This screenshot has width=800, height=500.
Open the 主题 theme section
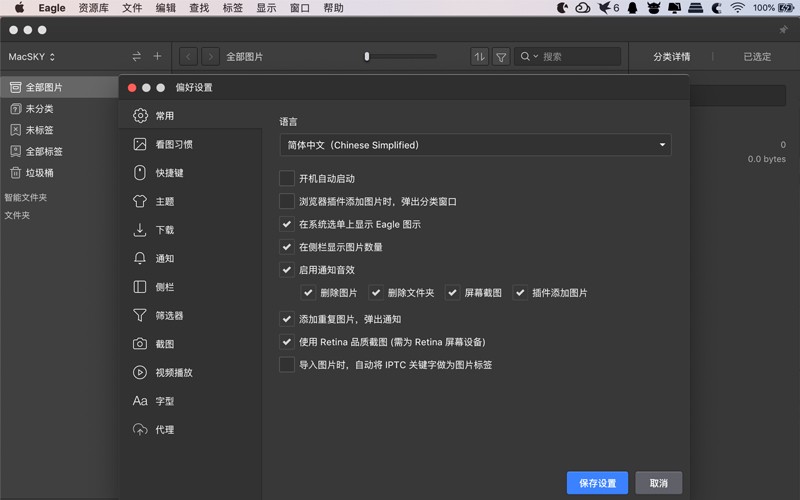click(190, 202)
